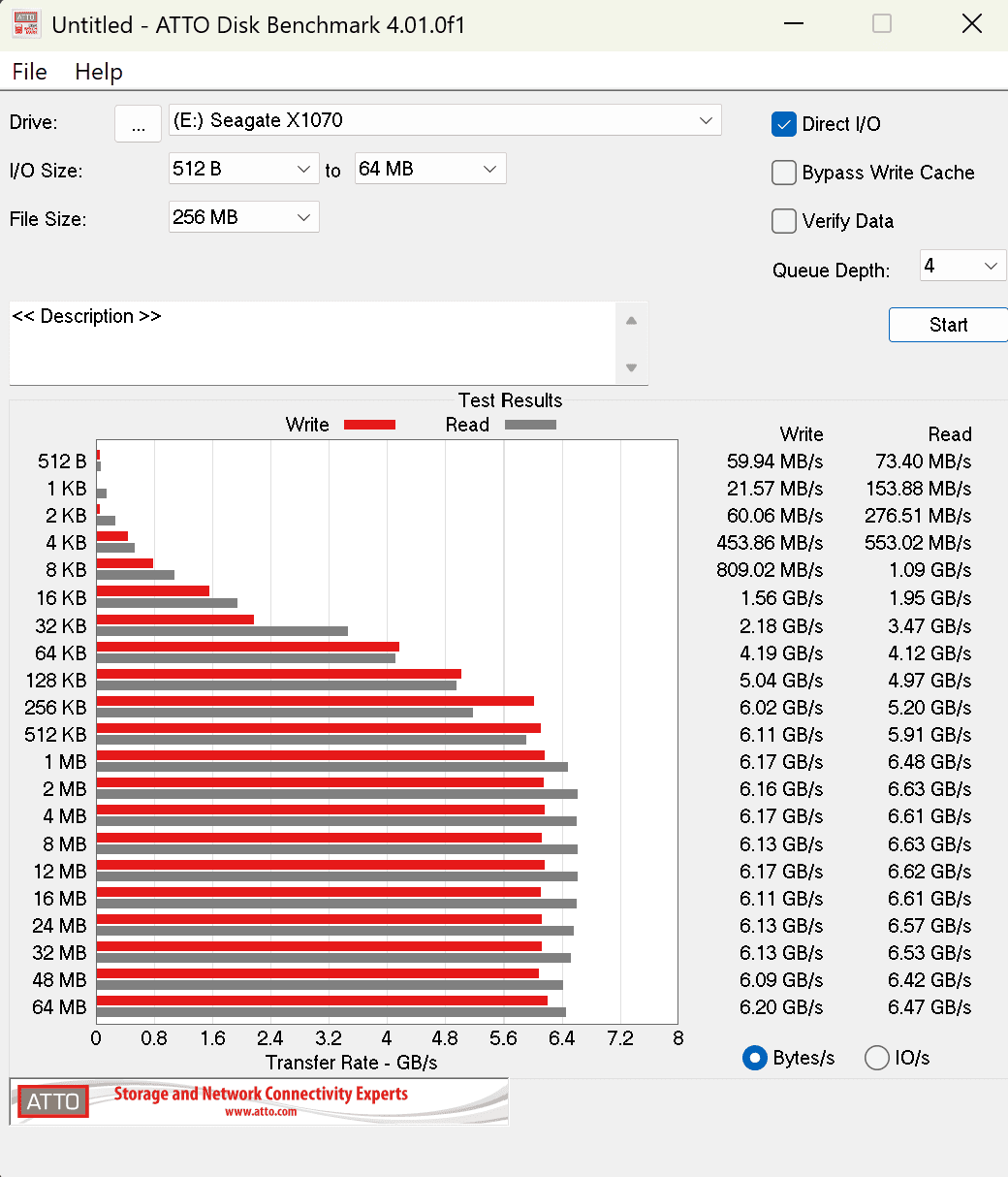Viewport: 1008px width, 1177px height.
Task: Click the 256 KB write value 6.02 GB/s
Action: click(x=781, y=708)
